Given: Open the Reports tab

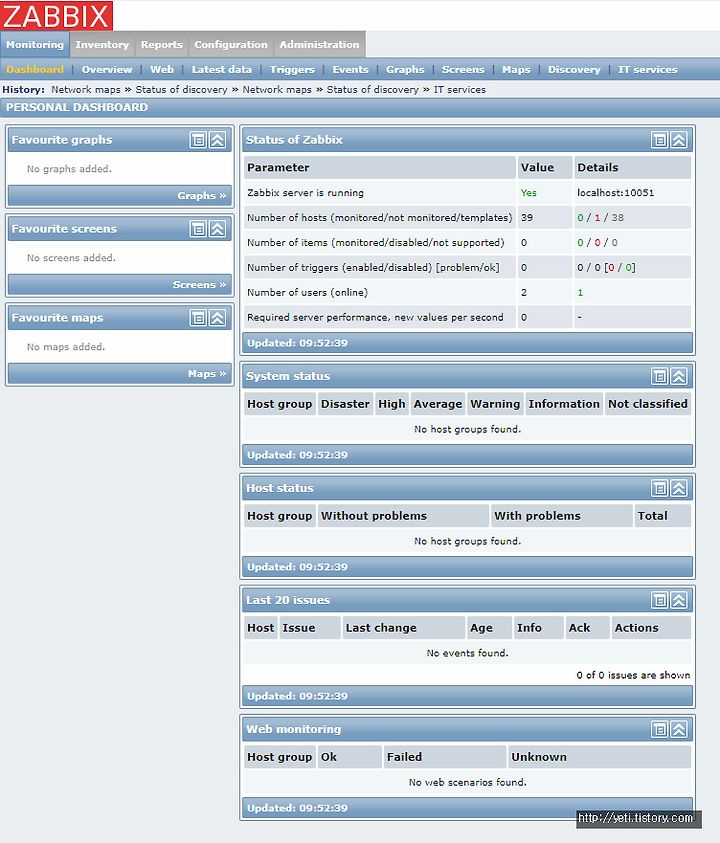Looking at the screenshot, I should point(162,45).
